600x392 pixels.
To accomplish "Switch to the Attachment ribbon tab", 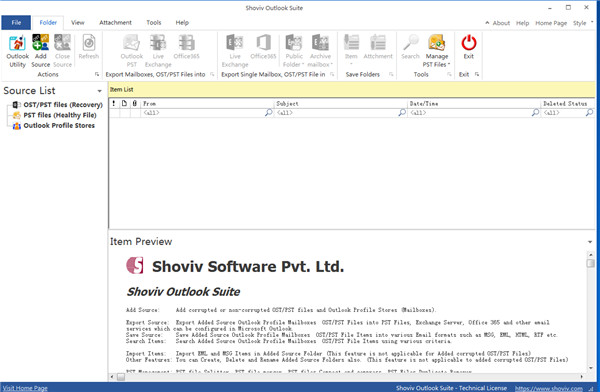I will tap(115, 23).
